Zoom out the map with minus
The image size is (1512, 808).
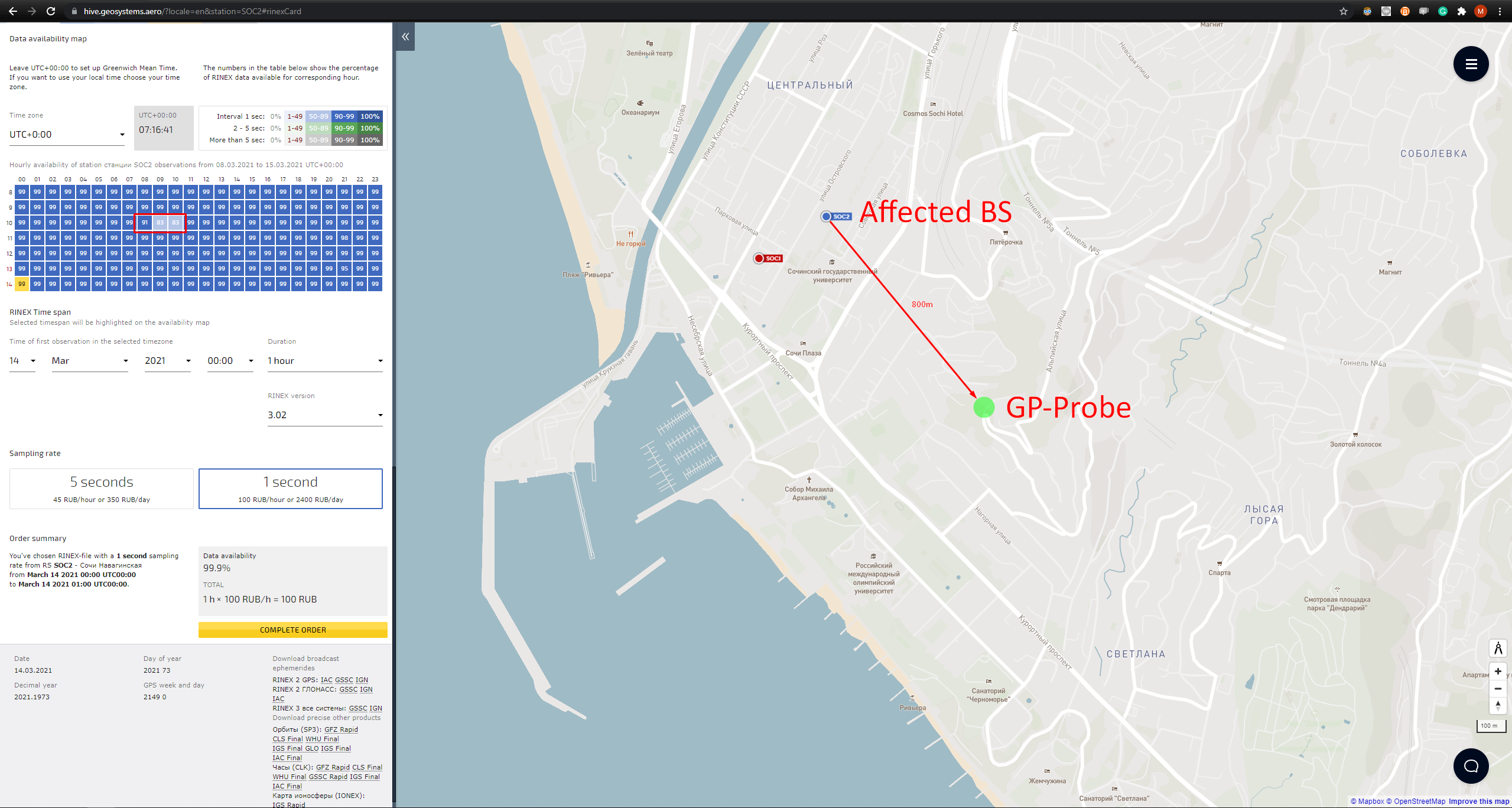click(x=1498, y=689)
